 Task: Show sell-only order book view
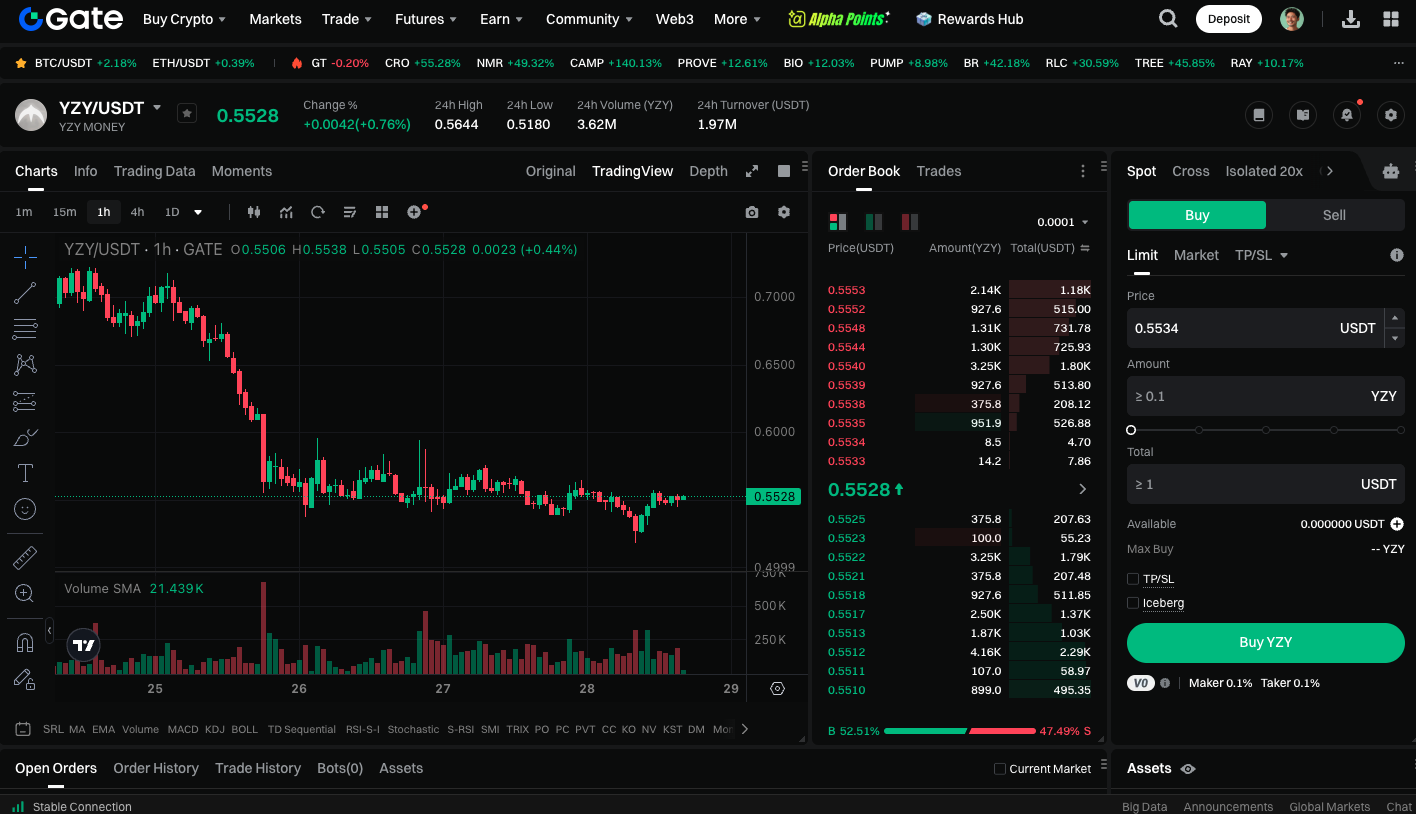pyautogui.click(x=910, y=222)
